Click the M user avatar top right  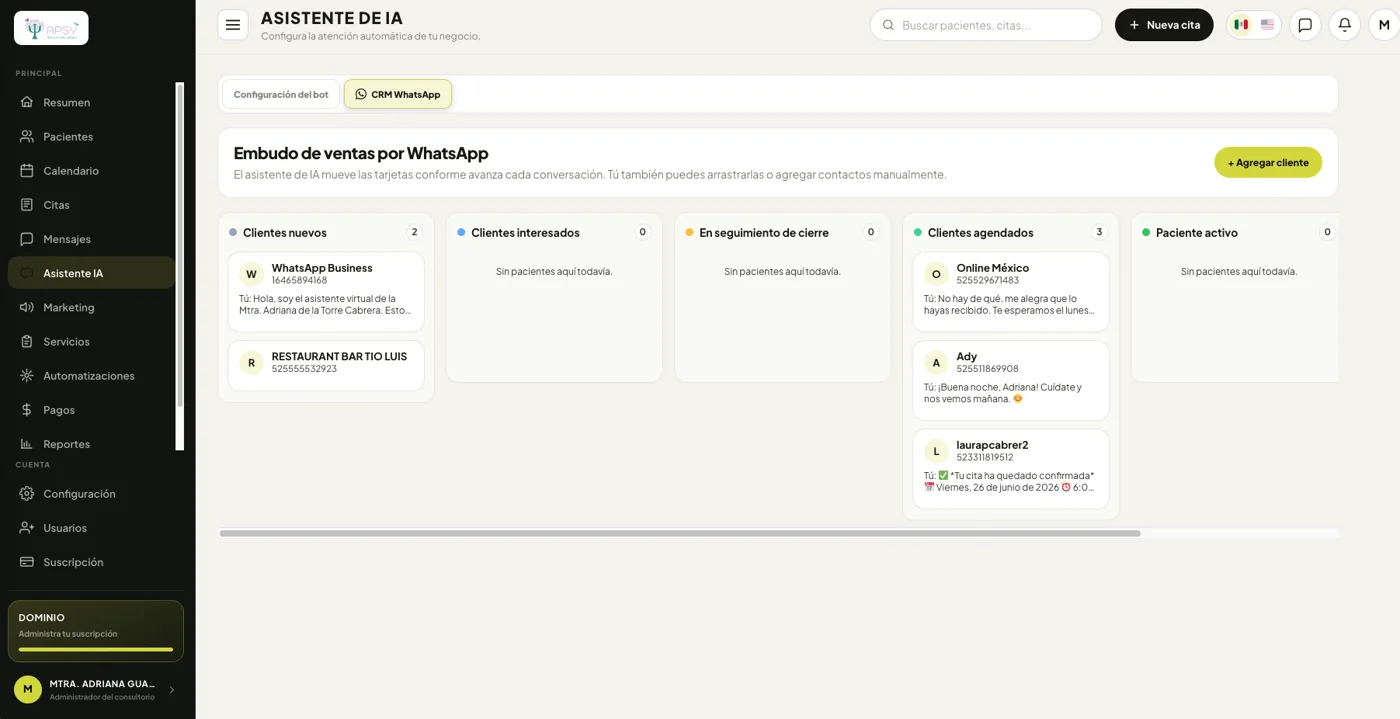1384,25
